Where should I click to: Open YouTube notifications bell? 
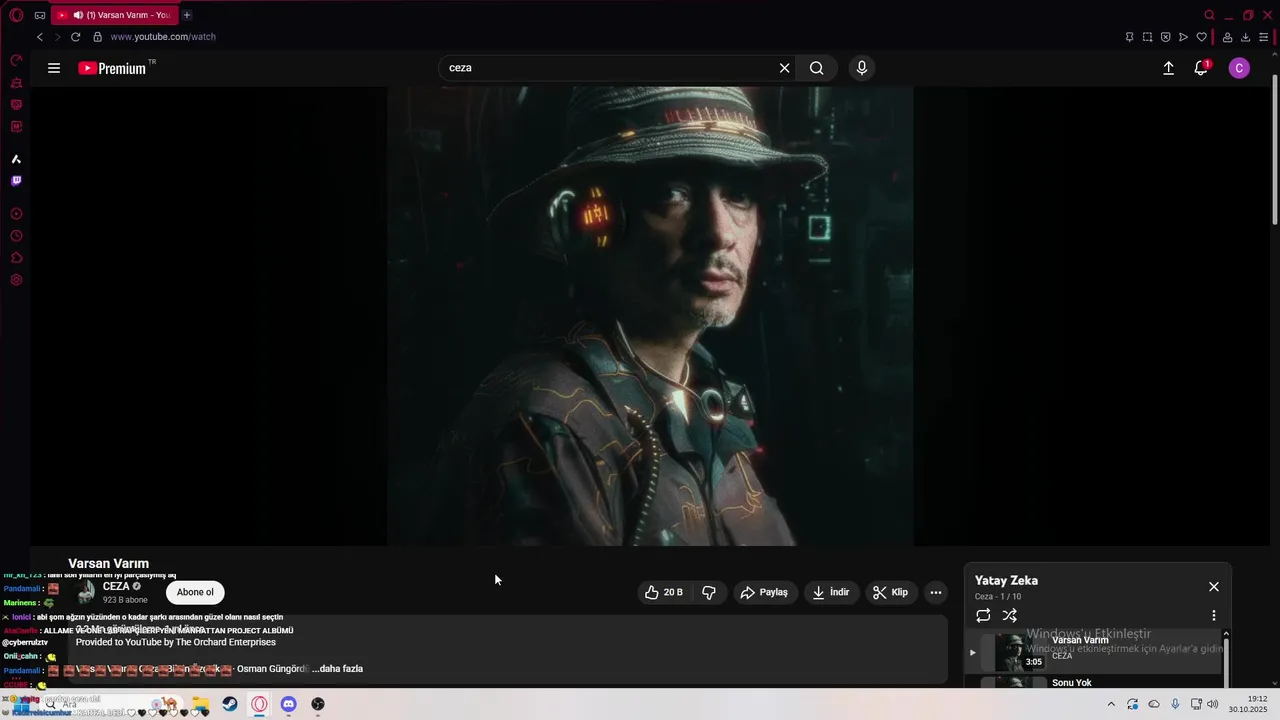click(1201, 68)
